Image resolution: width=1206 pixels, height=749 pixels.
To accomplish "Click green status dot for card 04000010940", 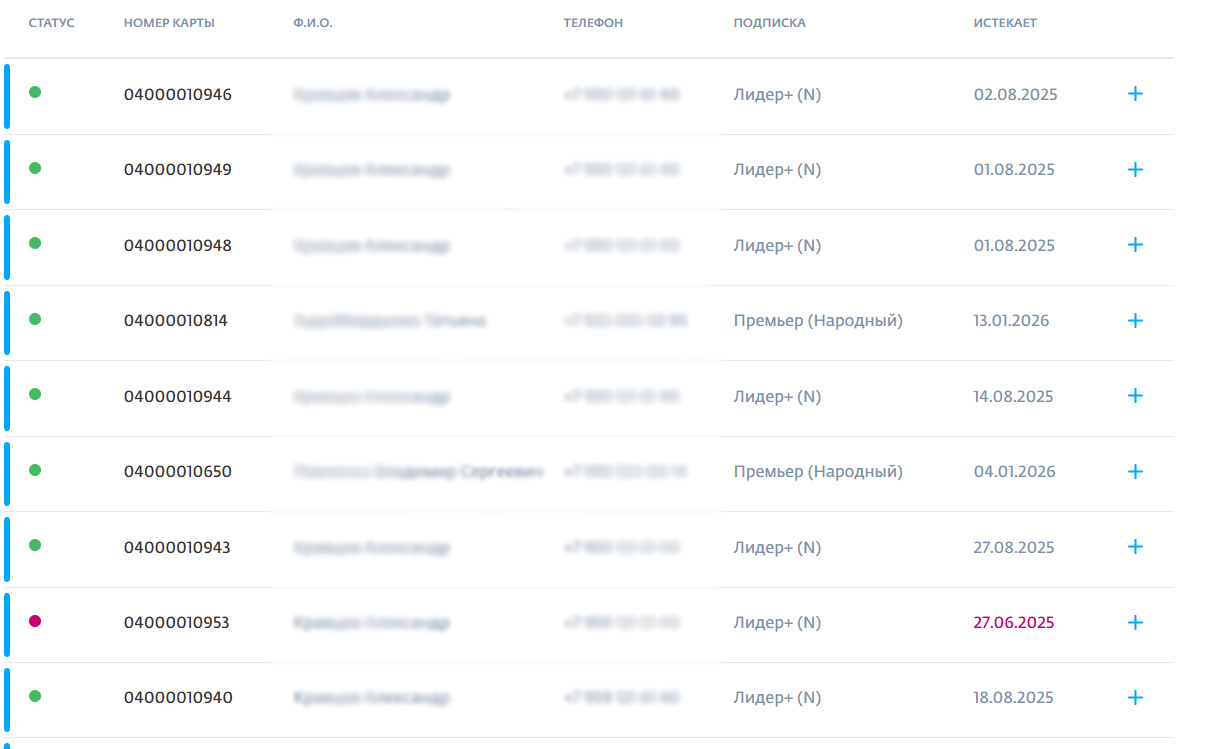I will click(x=35, y=696).
